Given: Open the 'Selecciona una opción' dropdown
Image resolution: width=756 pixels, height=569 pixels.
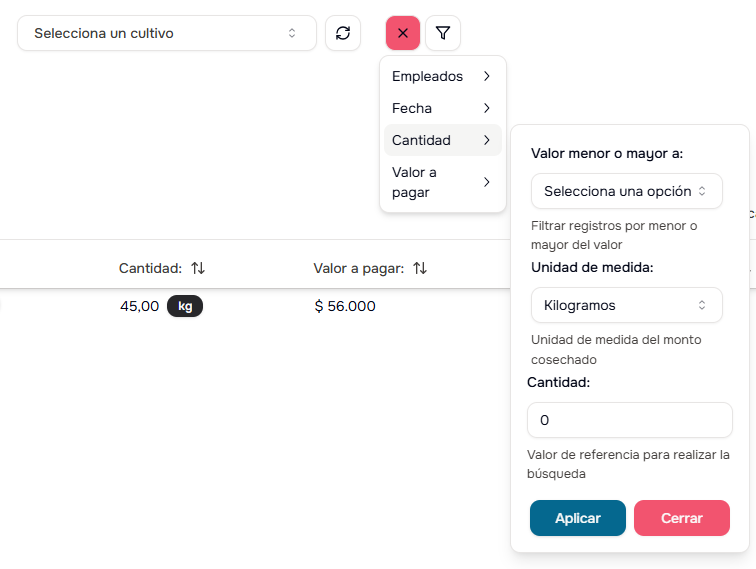Looking at the screenshot, I should pyautogui.click(x=626, y=191).
